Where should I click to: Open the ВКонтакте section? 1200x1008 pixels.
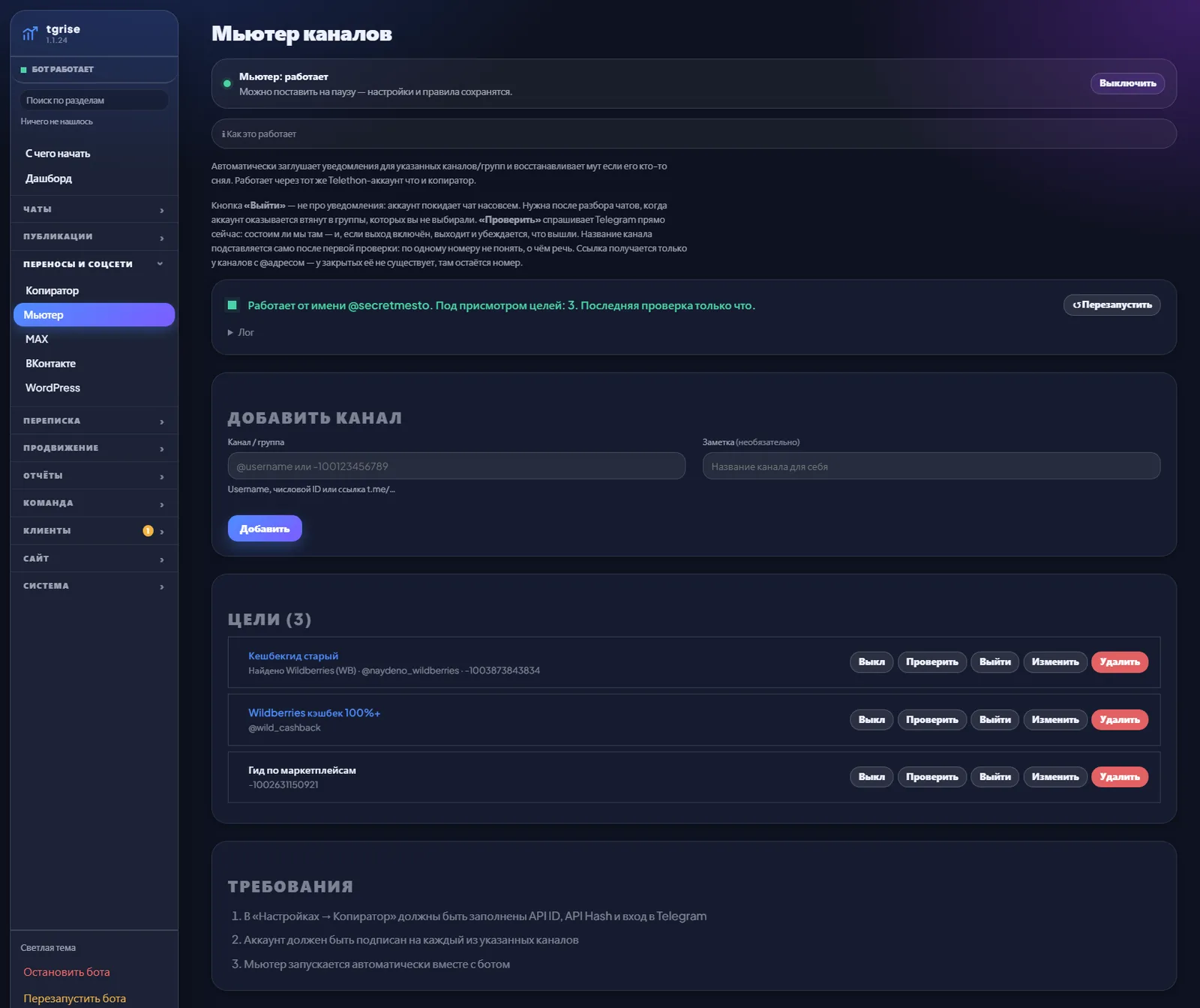[50, 364]
